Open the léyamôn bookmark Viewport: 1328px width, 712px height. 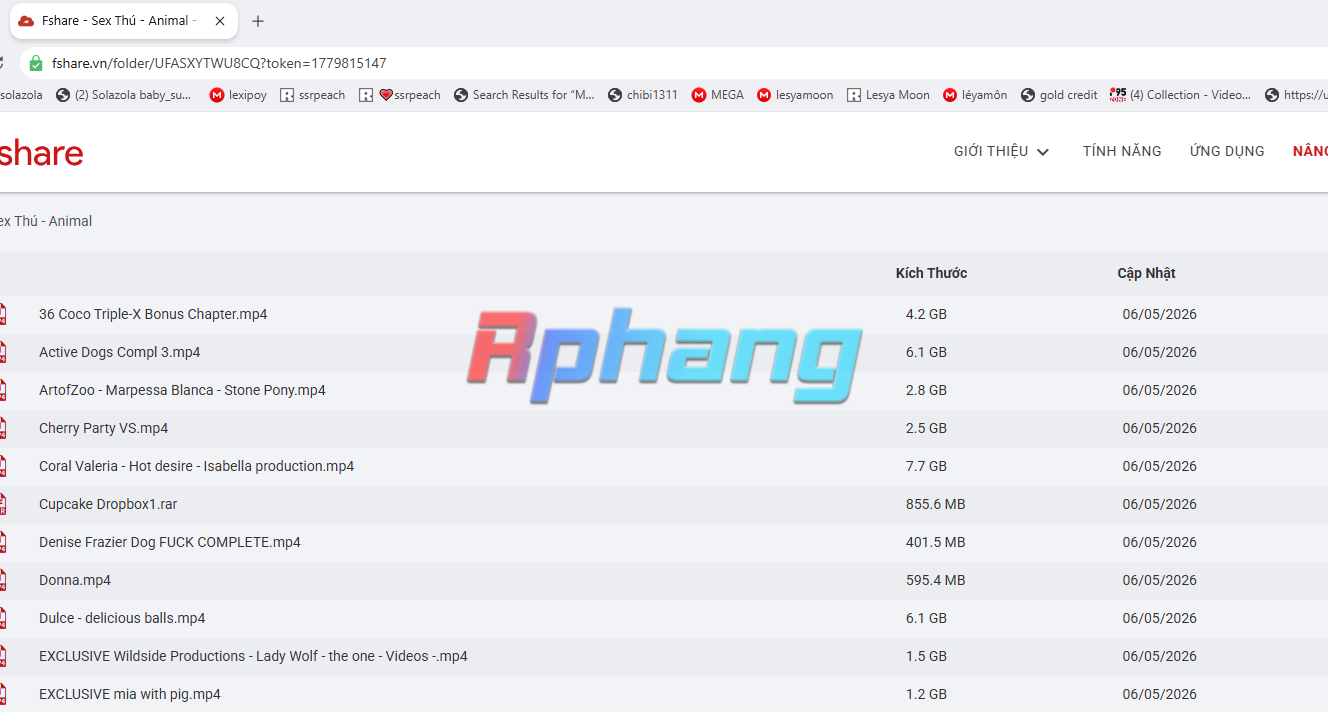pyautogui.click(x=975, y=95)
